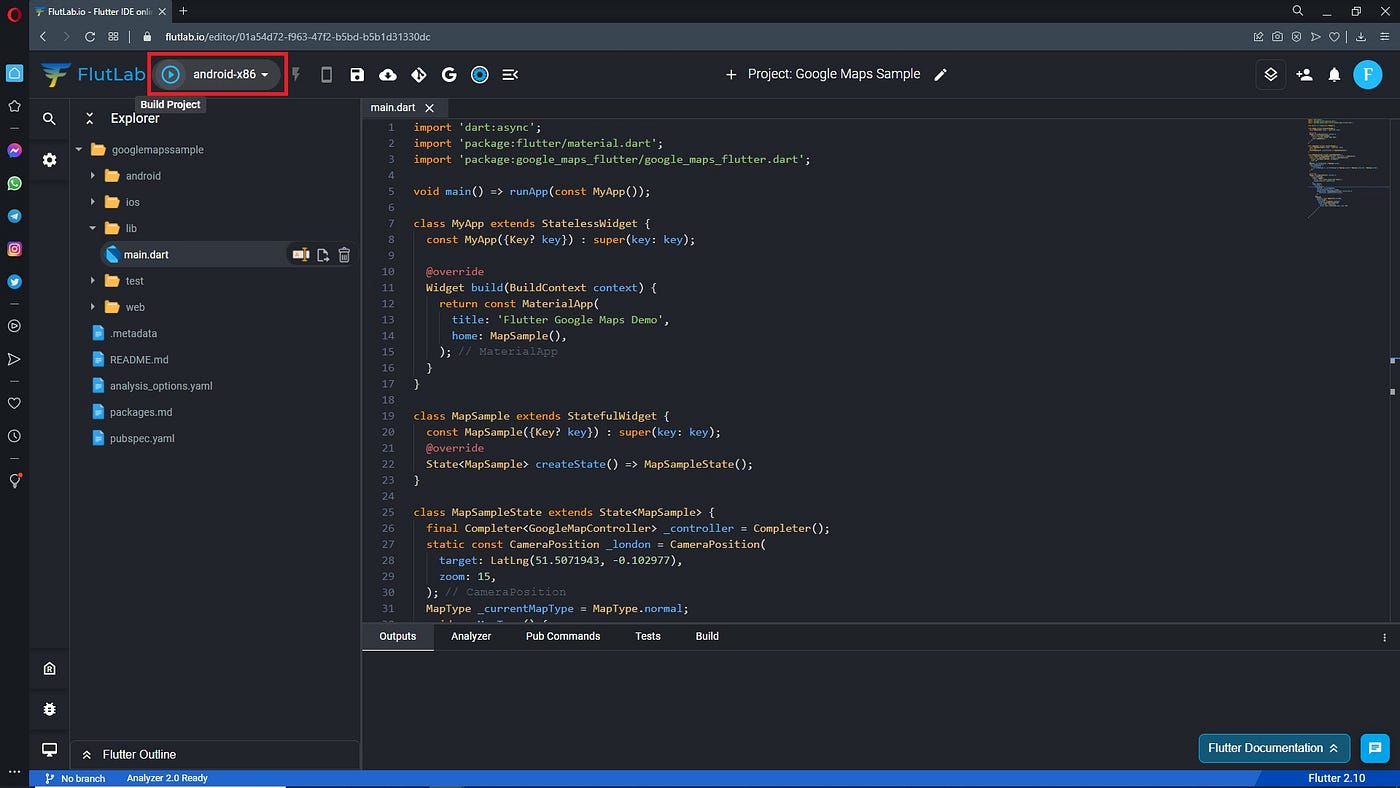Expand the android folder

93,175
